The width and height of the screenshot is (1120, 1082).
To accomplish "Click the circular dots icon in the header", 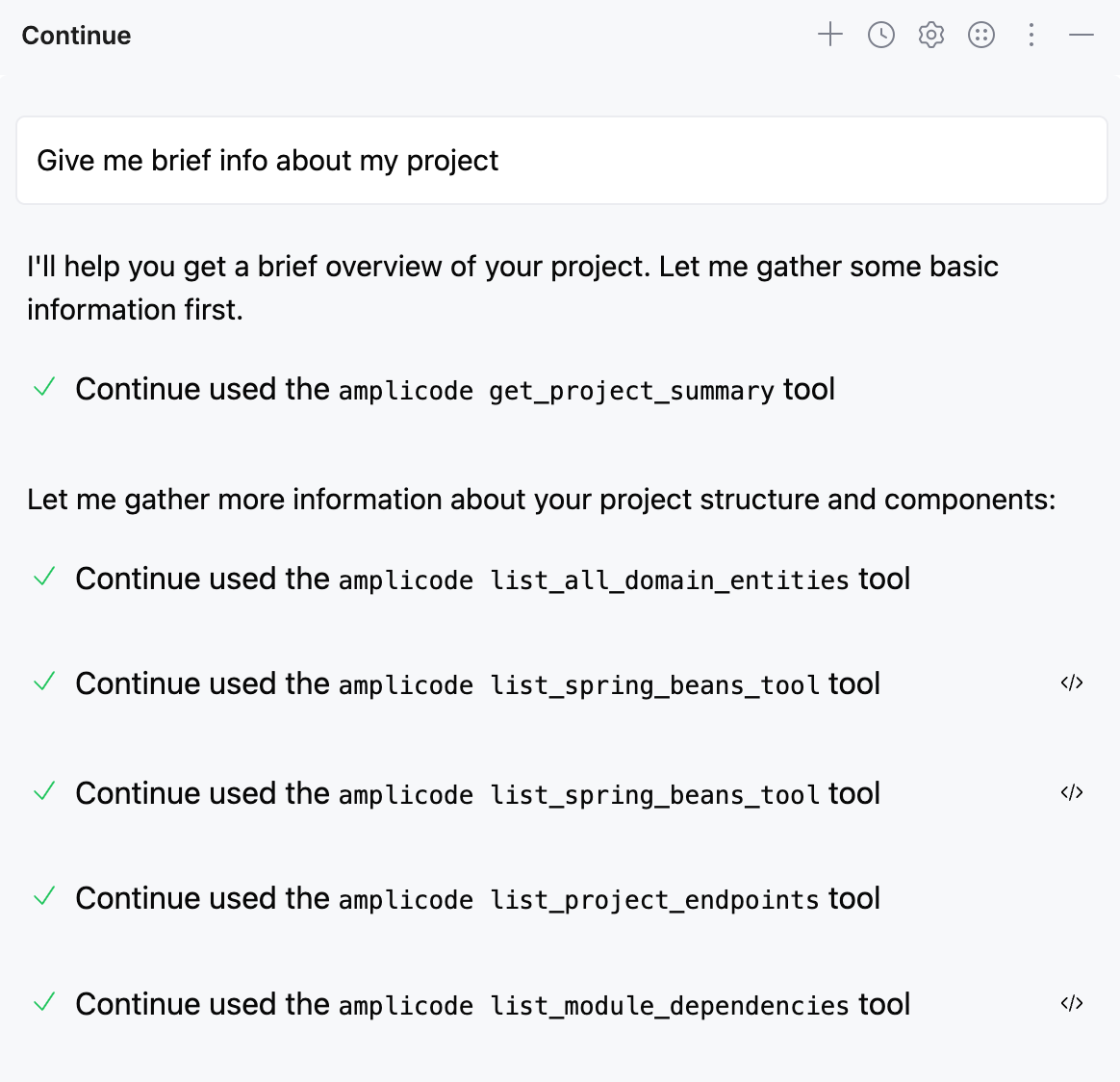I will click(980, 36).
